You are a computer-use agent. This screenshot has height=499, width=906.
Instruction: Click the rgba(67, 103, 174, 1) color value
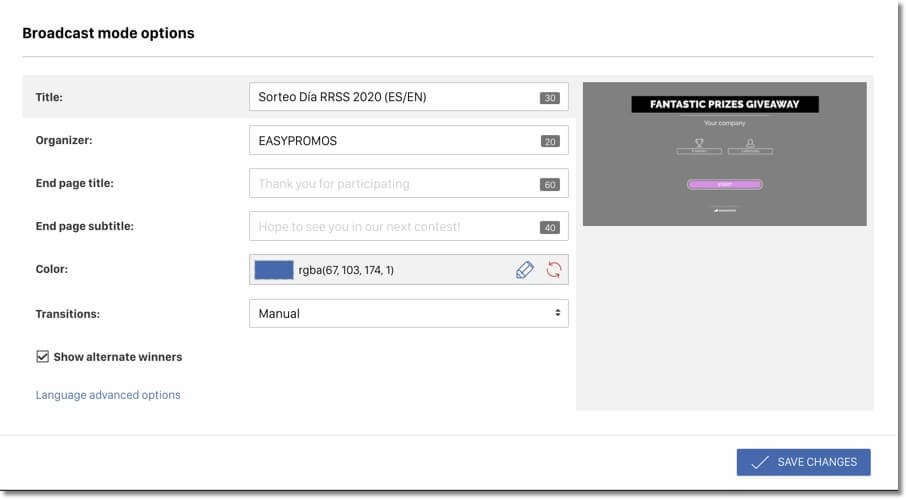pos(346,270)
